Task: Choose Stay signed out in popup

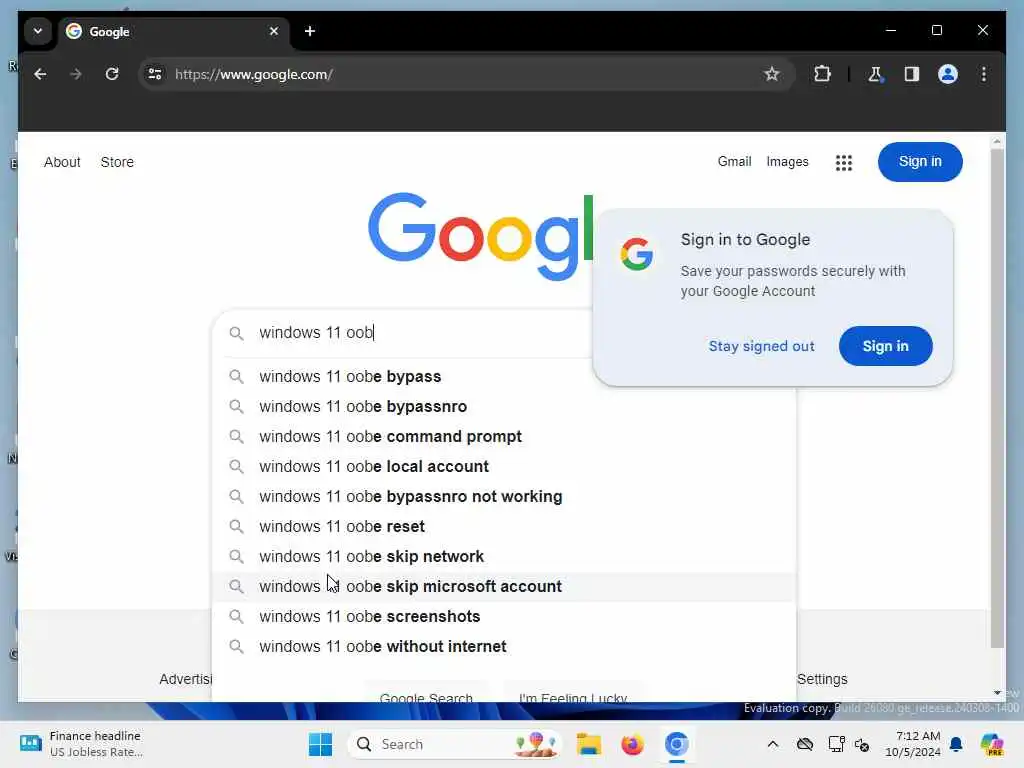Action: [x=761, y=346]
